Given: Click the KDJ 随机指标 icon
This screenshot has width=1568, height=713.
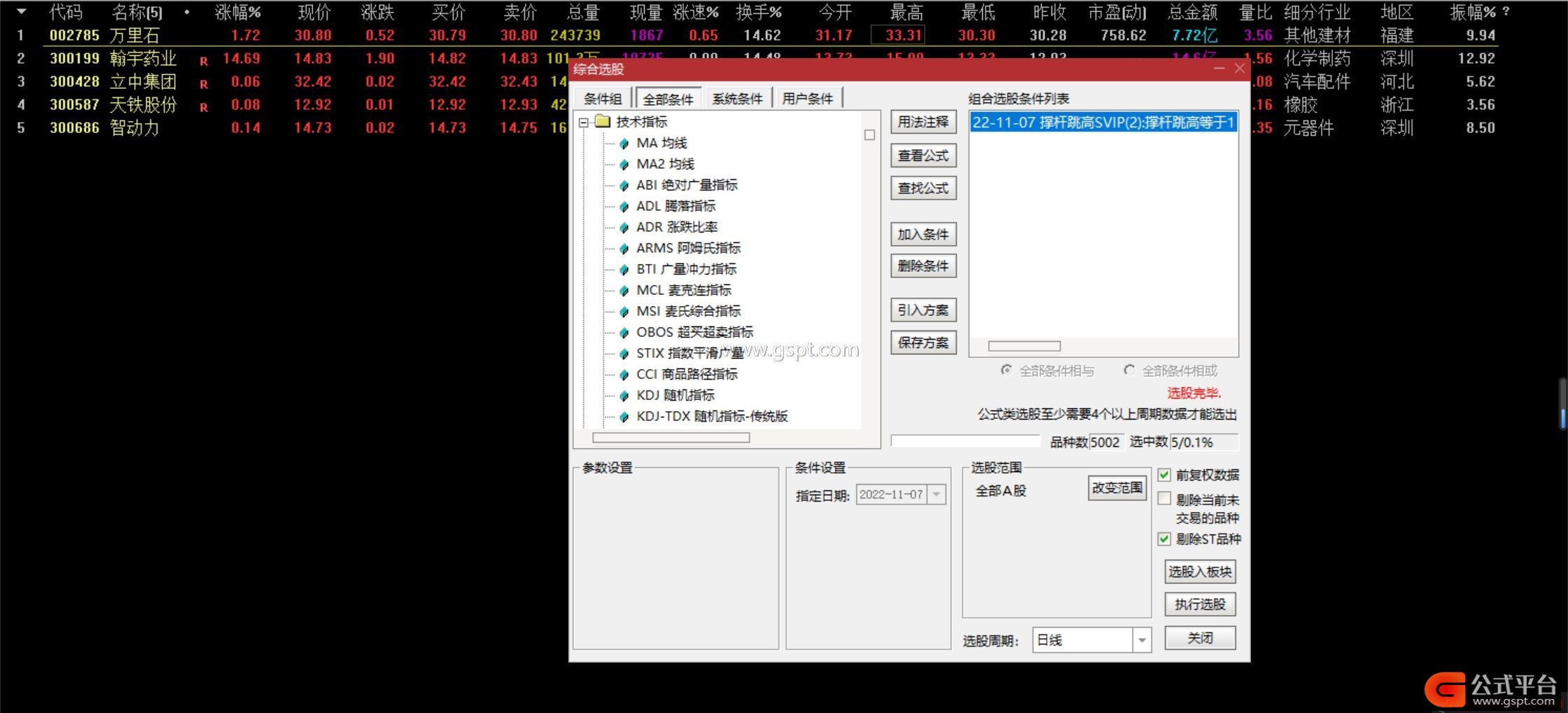Looking at the screenshot, I should pos(624,396).
